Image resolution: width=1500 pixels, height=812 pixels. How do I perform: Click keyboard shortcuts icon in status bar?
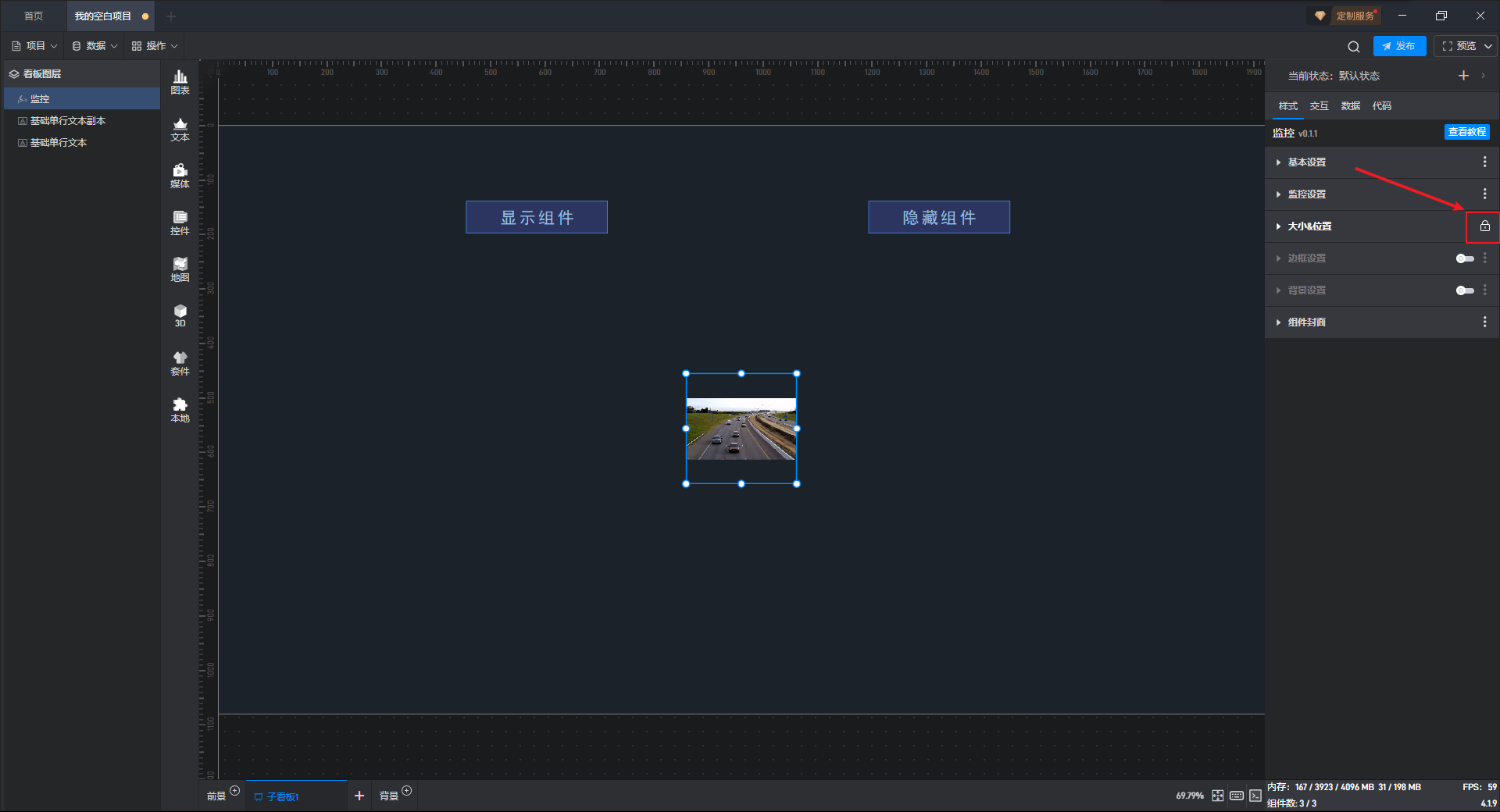(x=1237, y=796)
